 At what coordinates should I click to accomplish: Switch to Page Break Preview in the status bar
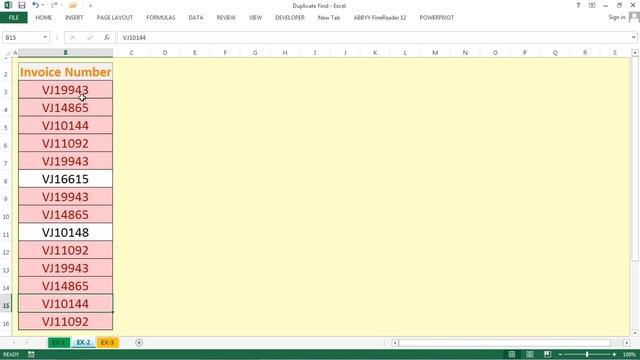pyautogui.click(x=547, y=354)
